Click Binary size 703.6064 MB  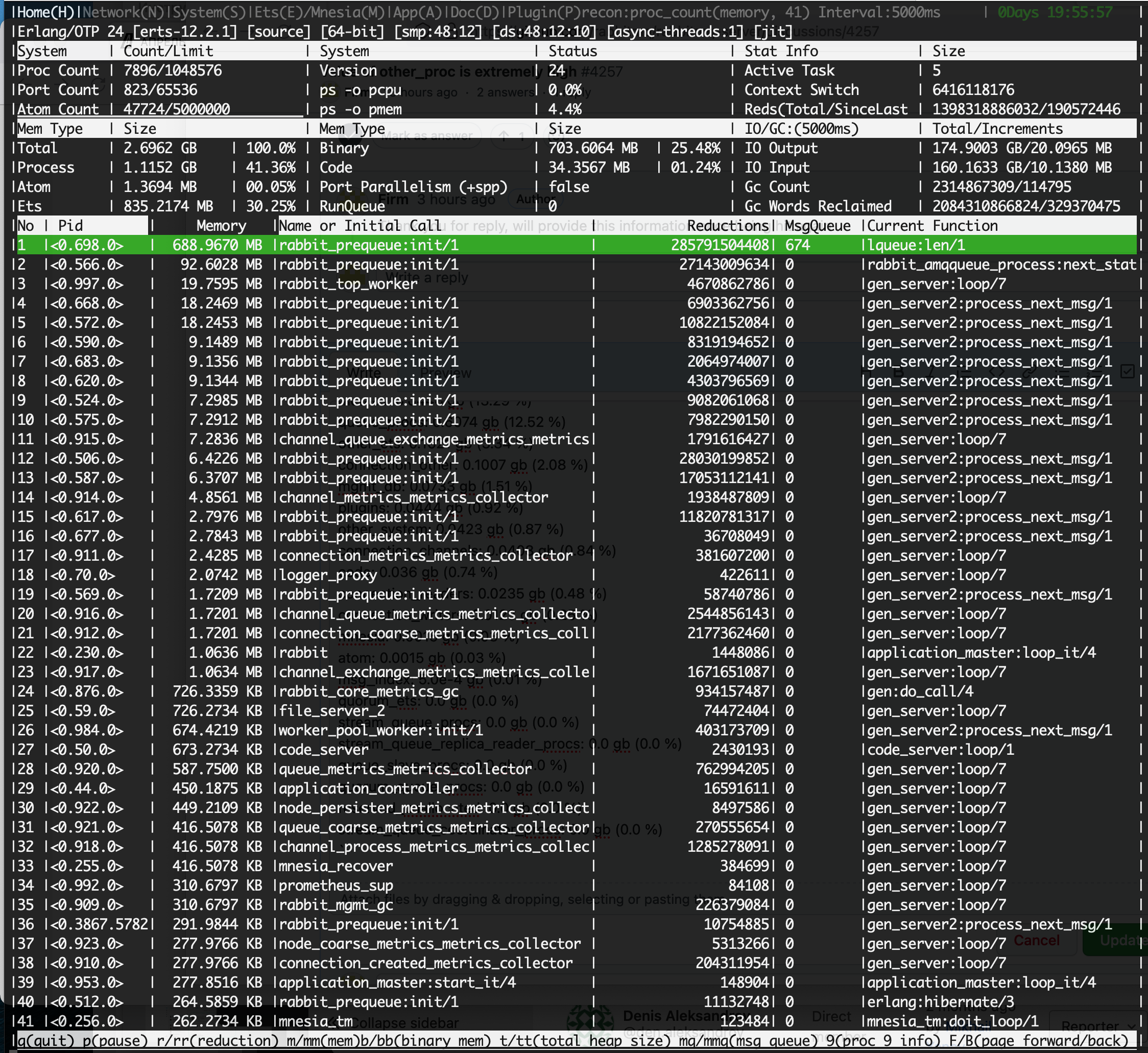[593, 148]
